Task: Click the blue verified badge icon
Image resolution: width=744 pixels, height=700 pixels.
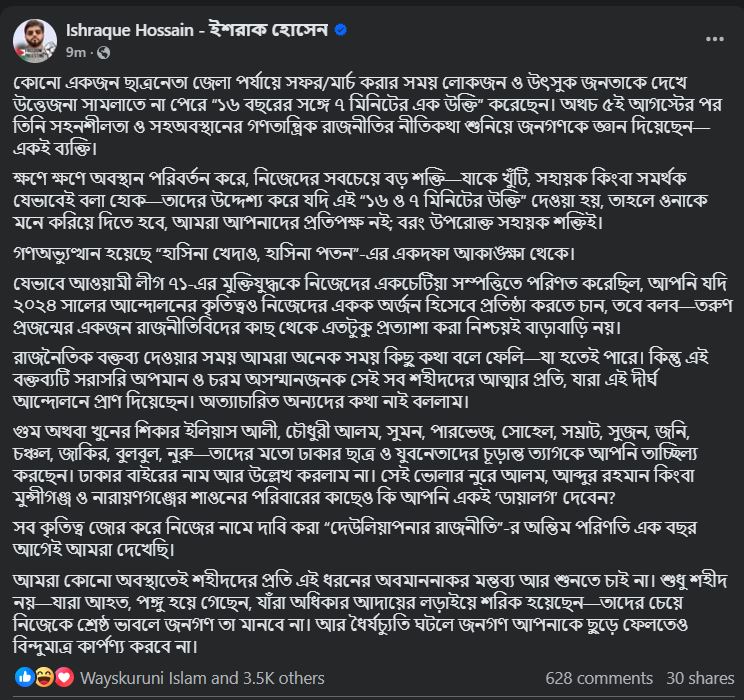Action: click(341, 30)
